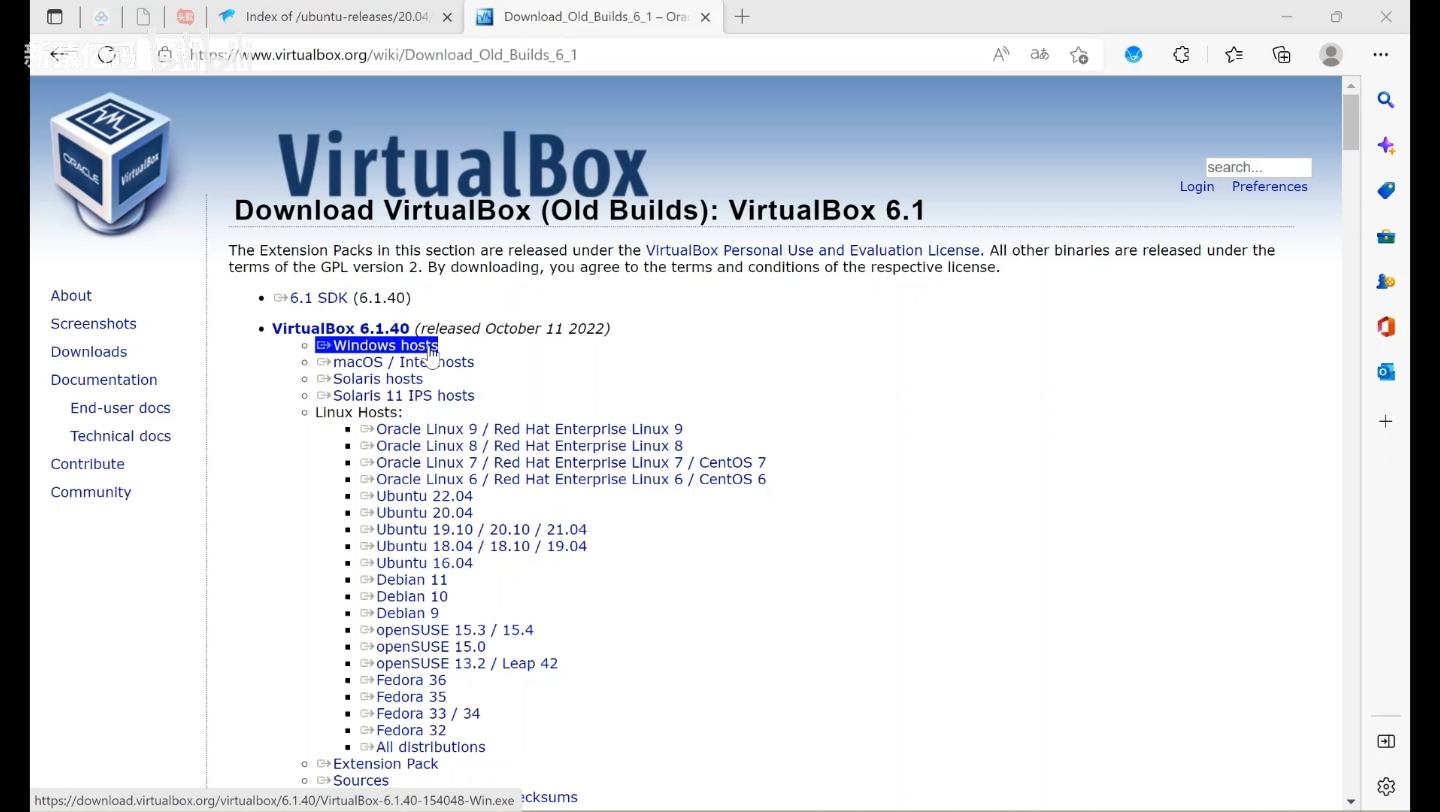Open the Contribute navigation link

pos(88,464)
